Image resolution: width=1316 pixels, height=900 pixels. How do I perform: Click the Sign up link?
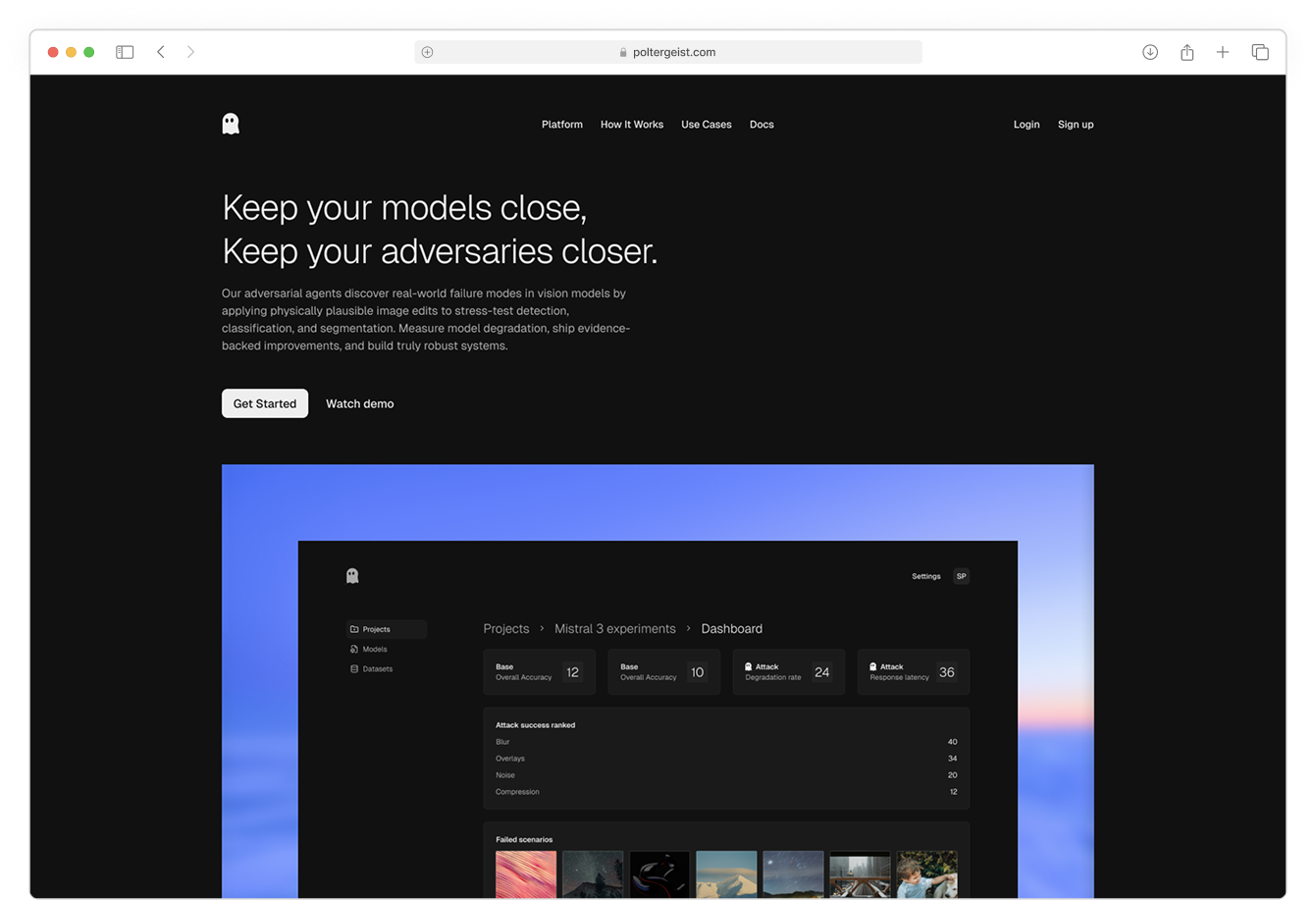(1075, 125)
